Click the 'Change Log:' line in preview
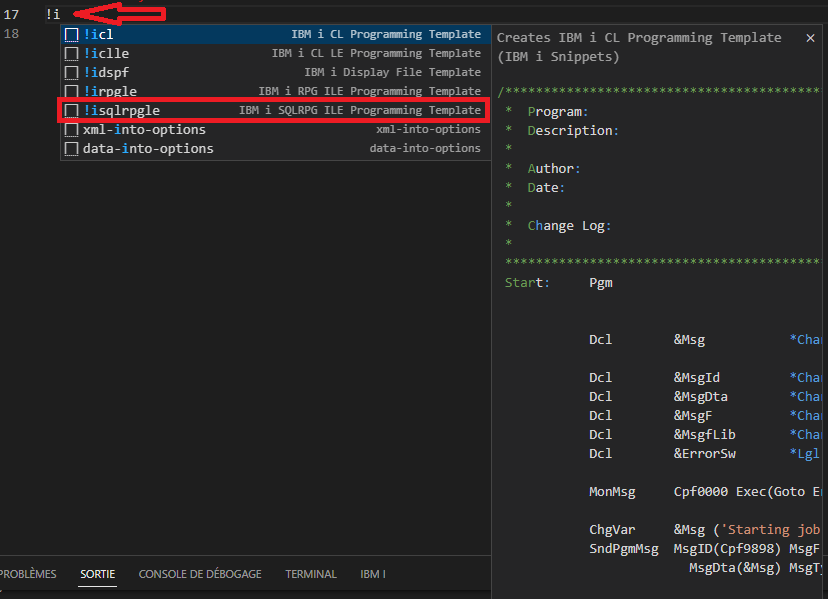 tap(569, 226)
